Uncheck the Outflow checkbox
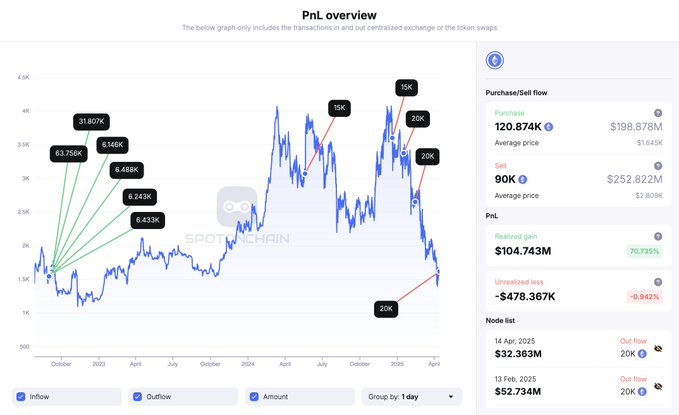The image size is (679, 415). click(138, 396)
